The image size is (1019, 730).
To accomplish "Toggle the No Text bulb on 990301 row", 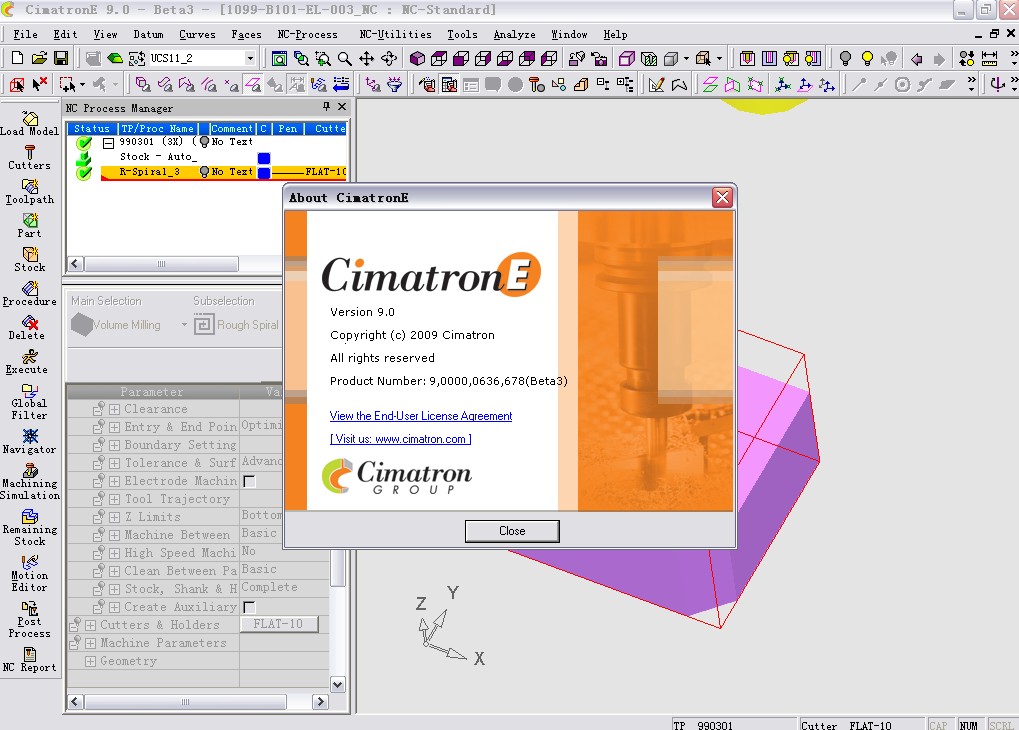I will tap(204, 142).
